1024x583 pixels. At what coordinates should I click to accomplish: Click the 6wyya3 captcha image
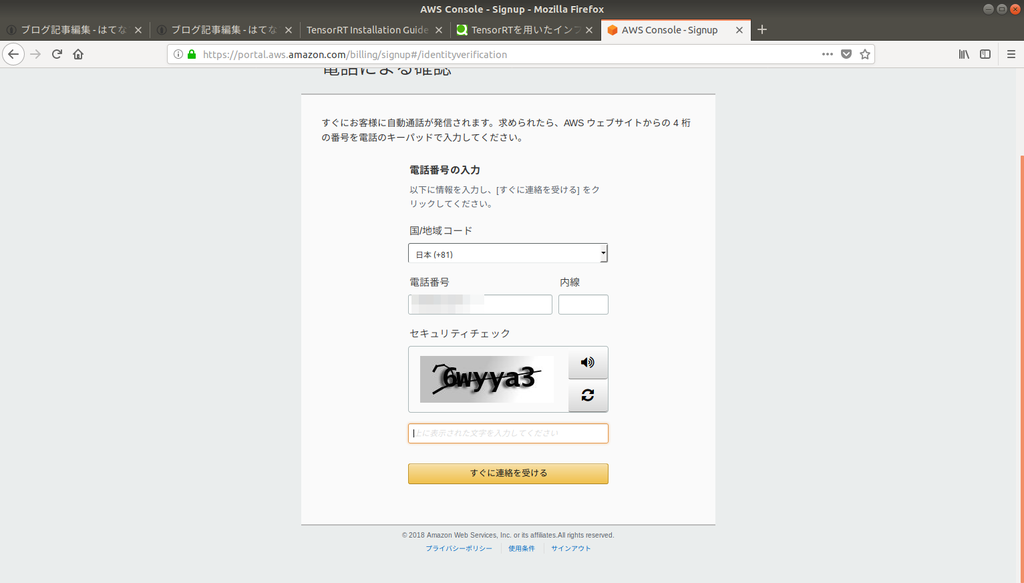click(487, 379)
